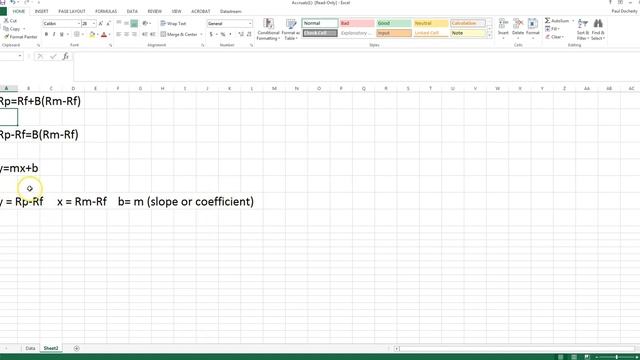Viewport: 640px width, 360px height.
Task: Toggle Italic formatting
Action: tap(54, 35)
